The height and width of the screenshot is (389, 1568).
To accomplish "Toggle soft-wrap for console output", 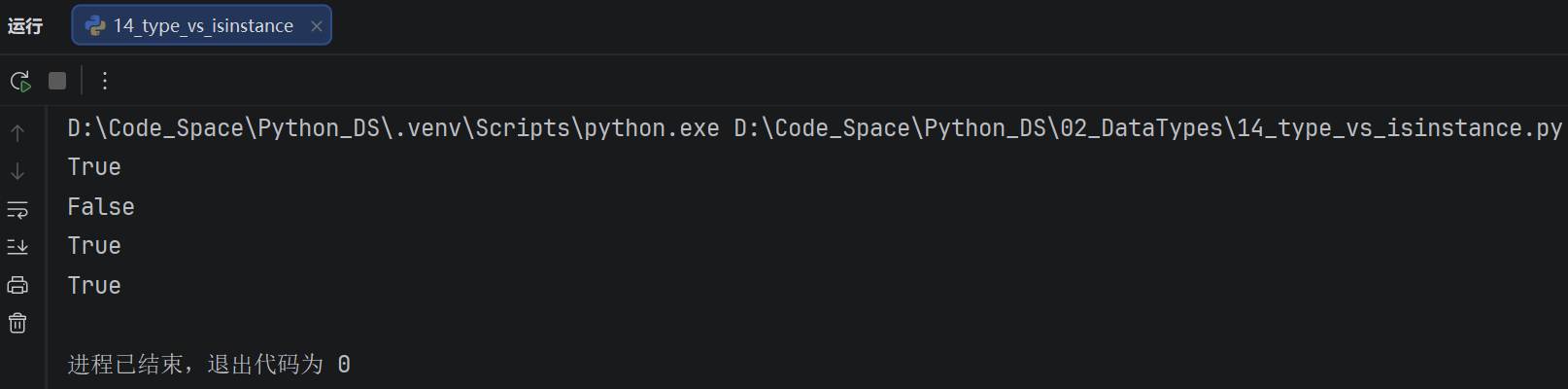I will click(17, 209).
